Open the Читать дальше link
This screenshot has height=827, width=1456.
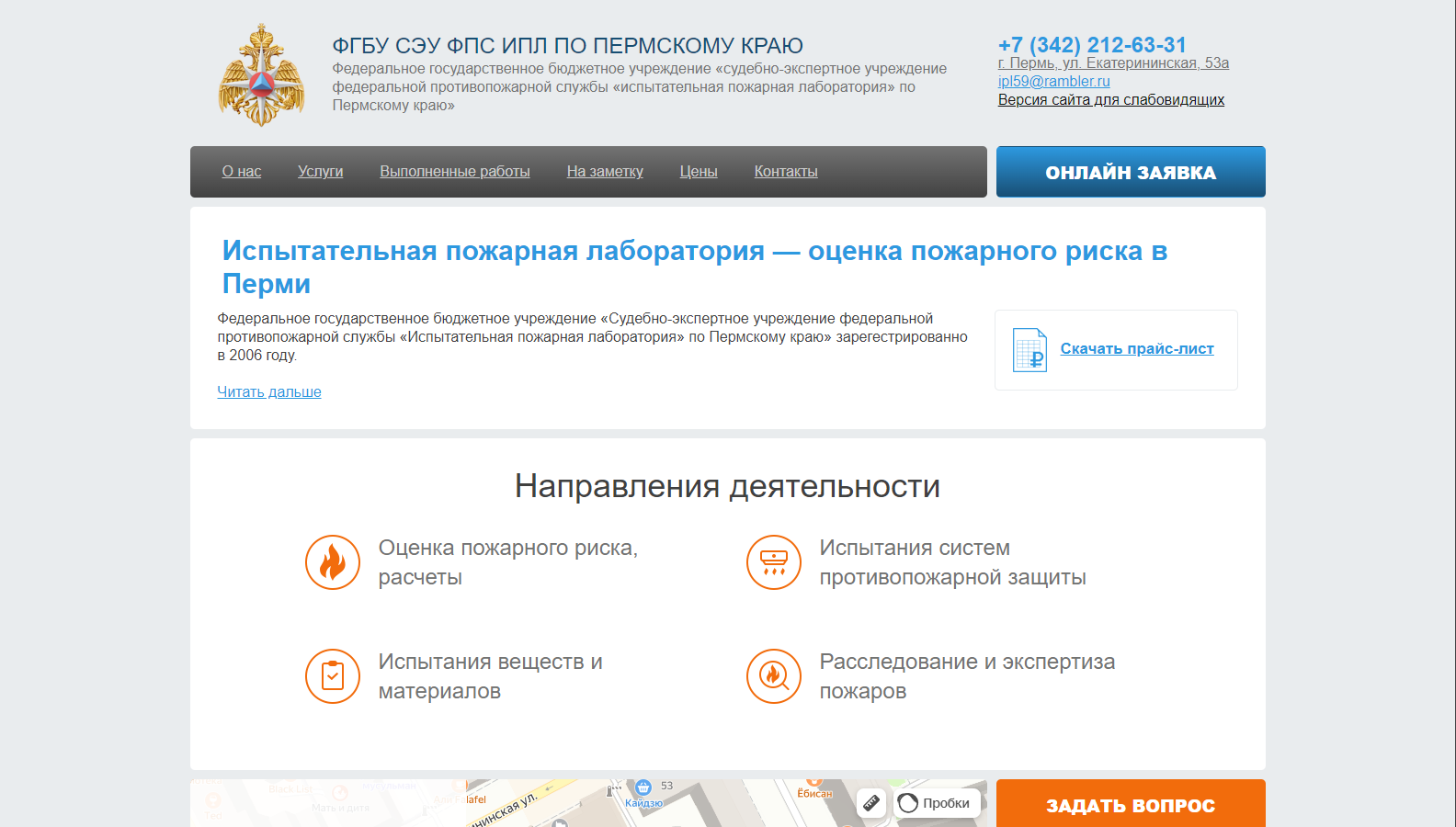[269, 391]
